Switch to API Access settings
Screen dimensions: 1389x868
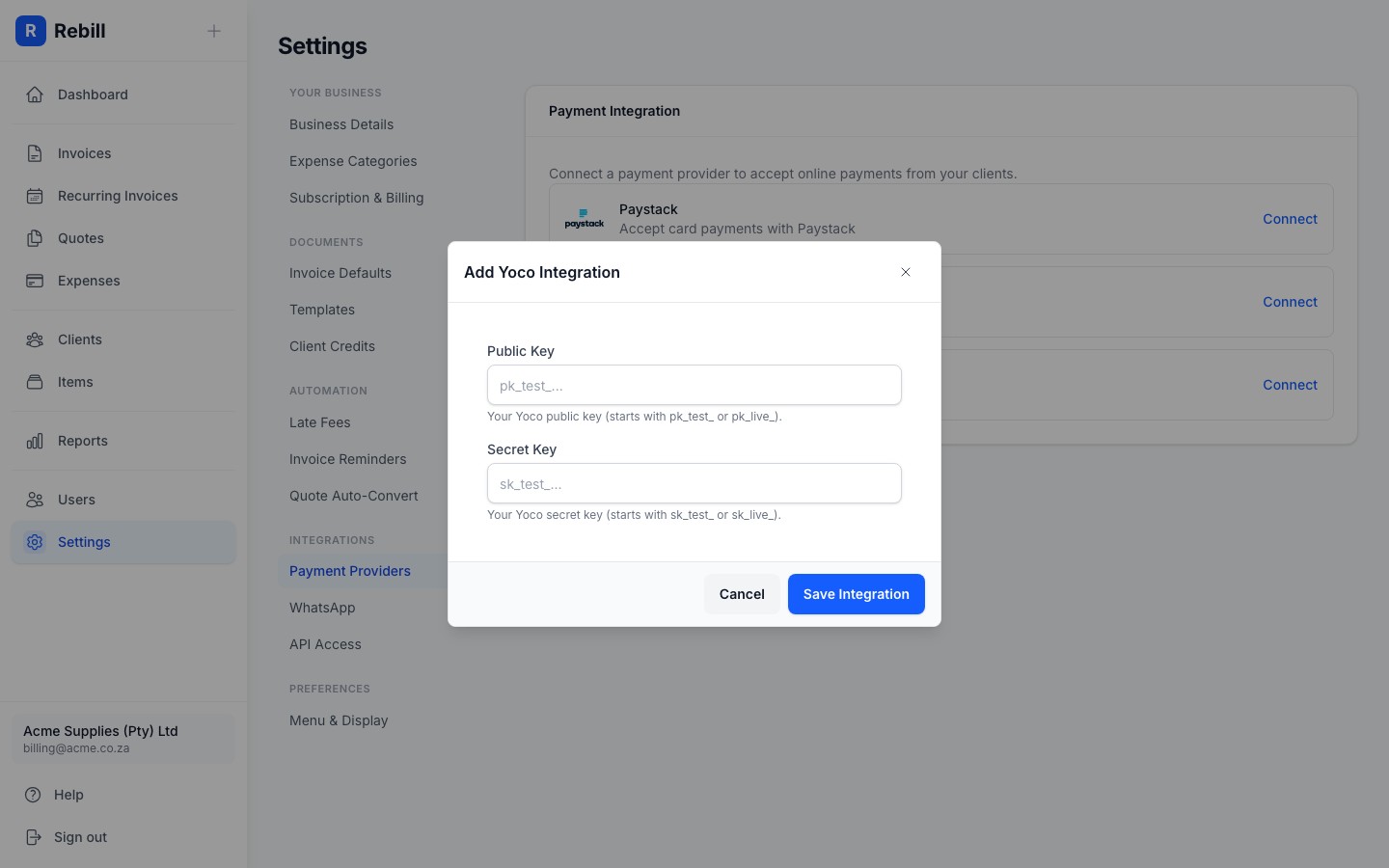[x=325, y=644]
